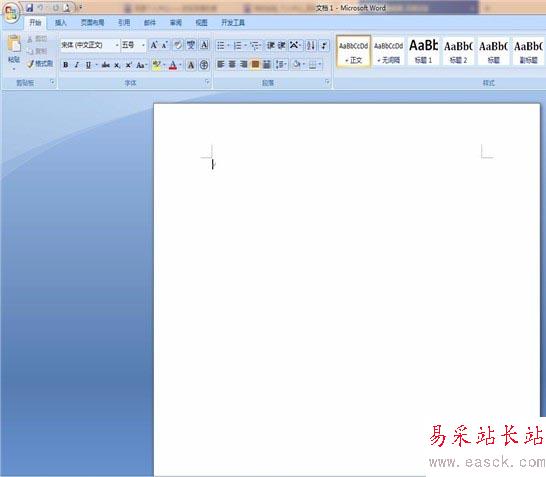This screenshot has width=546, height=477.
Task: Apply a character border with the boxed A
Action: tap(204, 45)
